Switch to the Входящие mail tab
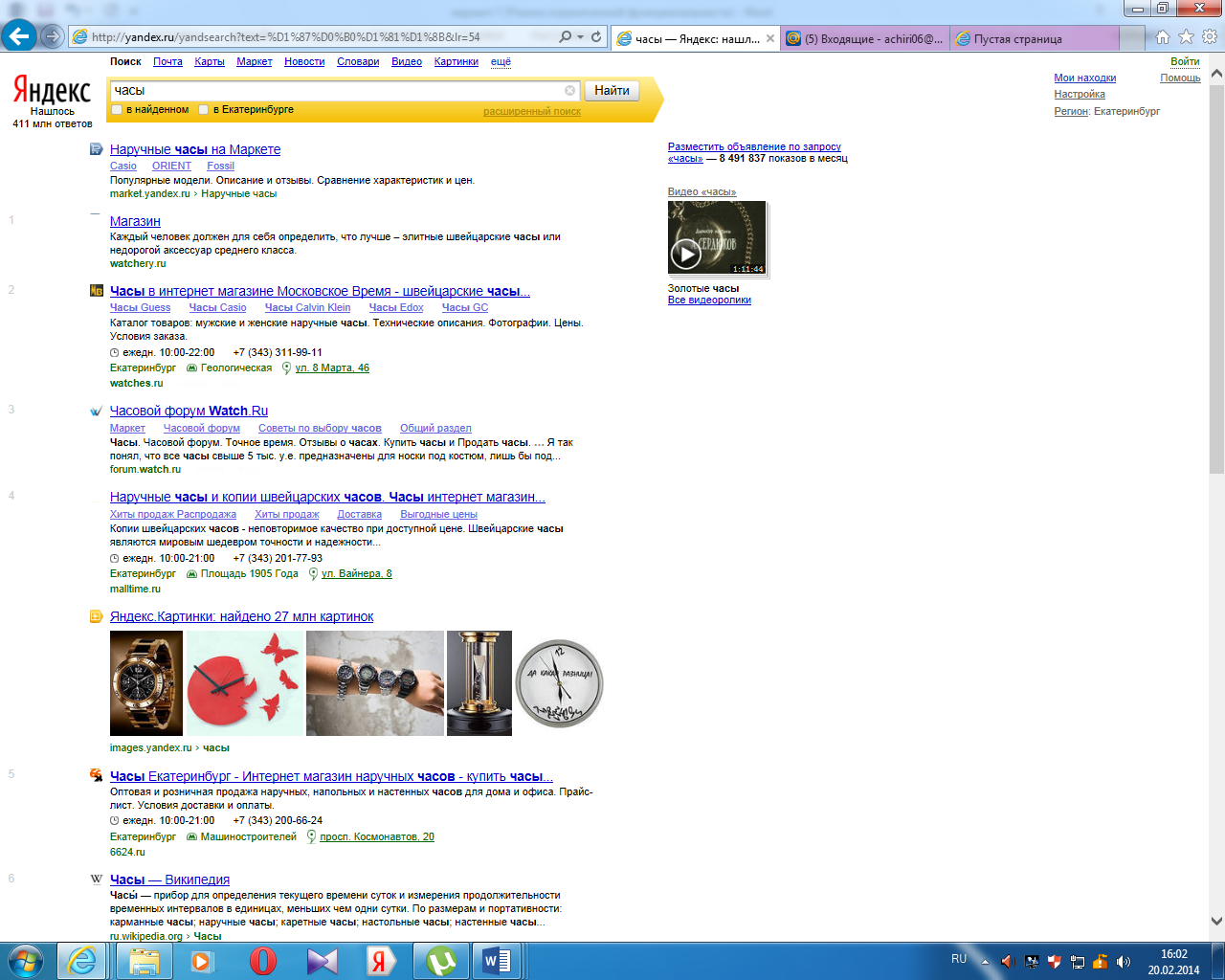 pyautogui.click(x=865, y=38)
